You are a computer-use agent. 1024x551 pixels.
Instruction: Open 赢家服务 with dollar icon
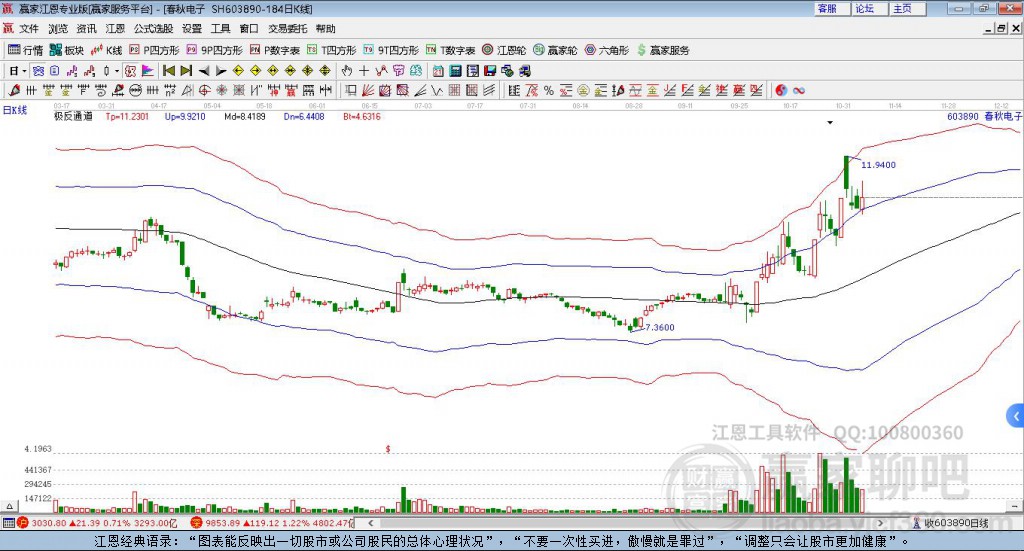tap(663, 50)
